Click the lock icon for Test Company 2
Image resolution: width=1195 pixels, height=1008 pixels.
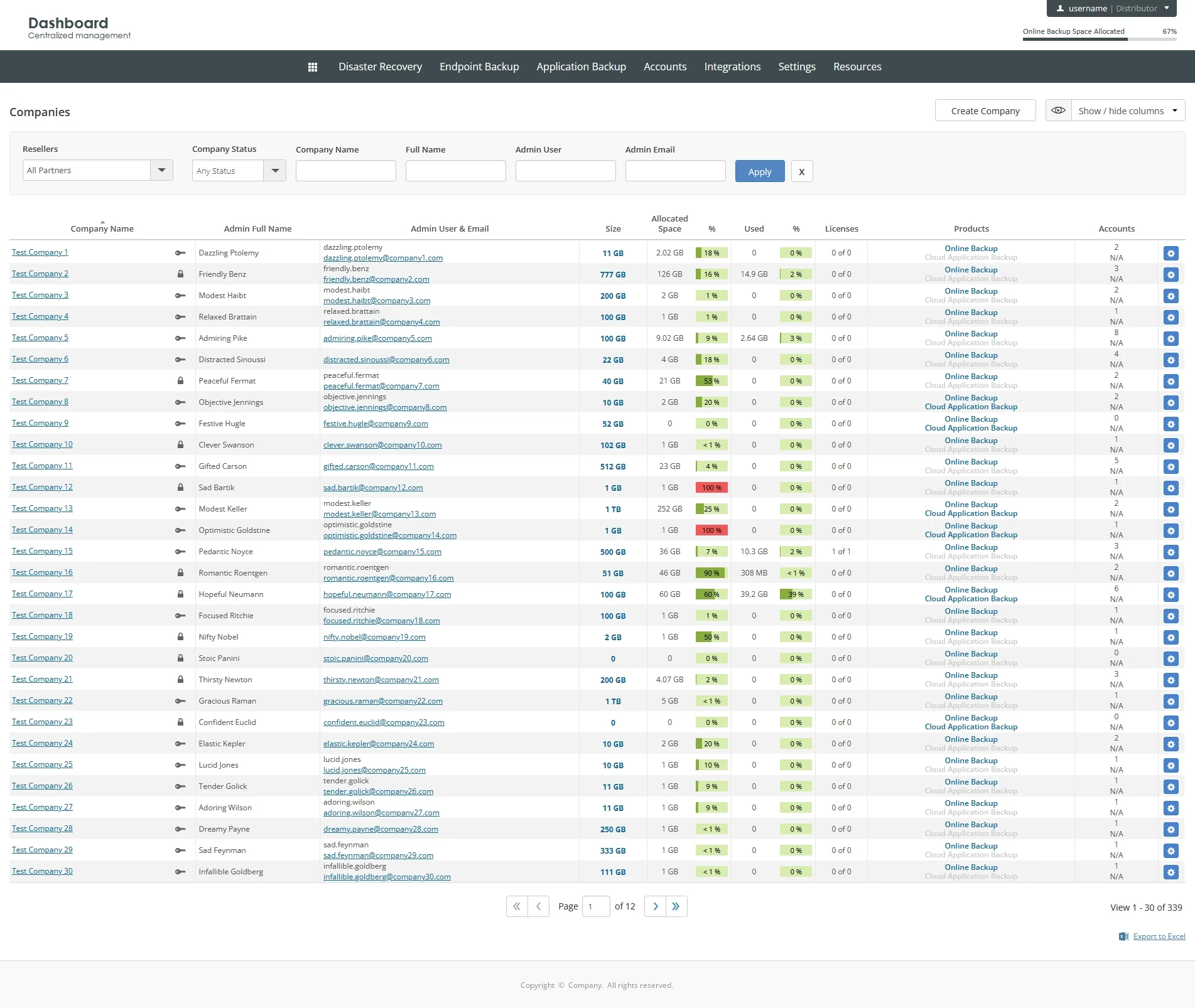coord(180,274)
